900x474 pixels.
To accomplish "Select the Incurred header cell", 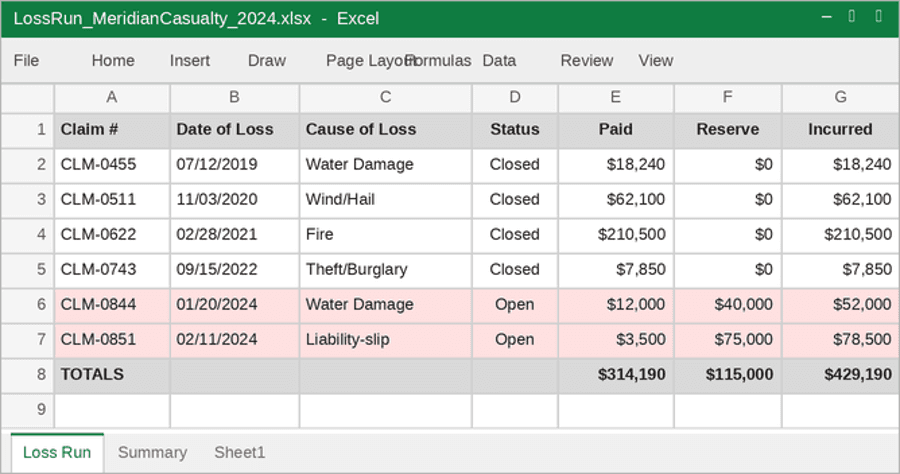I will pos(840,130).
